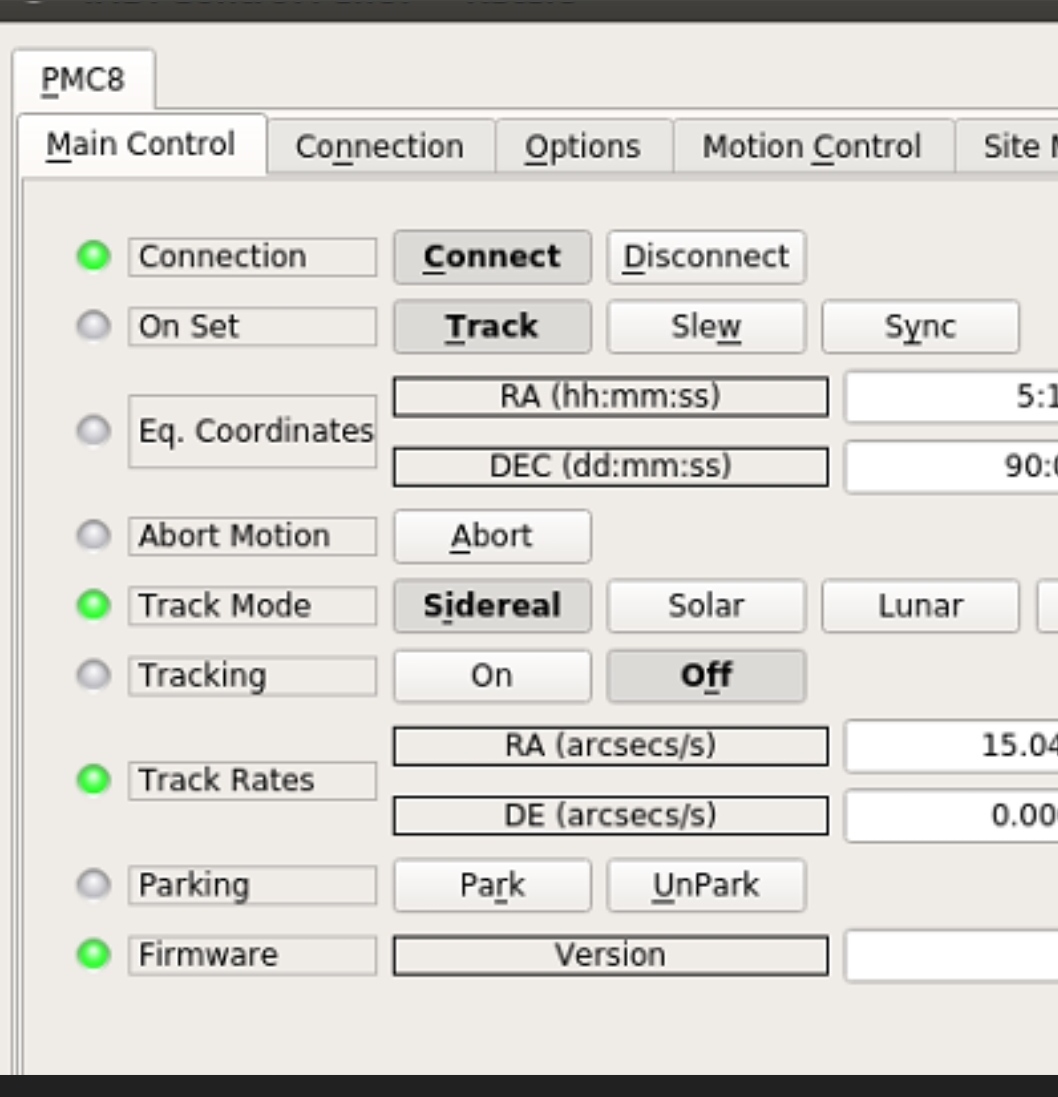Click the On Set status light
1058x1097 pixels.
(x=94, y=325)
